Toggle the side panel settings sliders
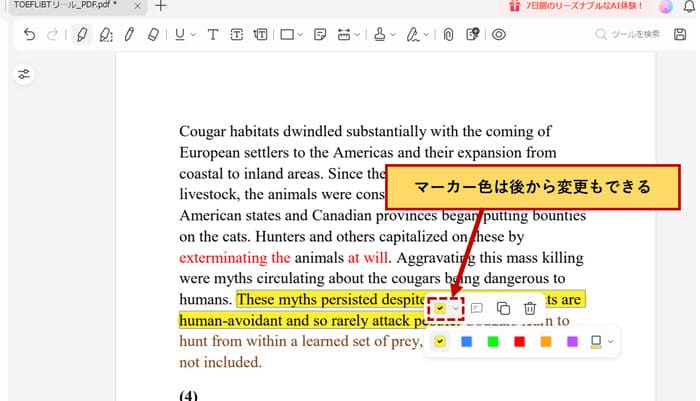This screenshot has height=401, width=700. point(25,74)
